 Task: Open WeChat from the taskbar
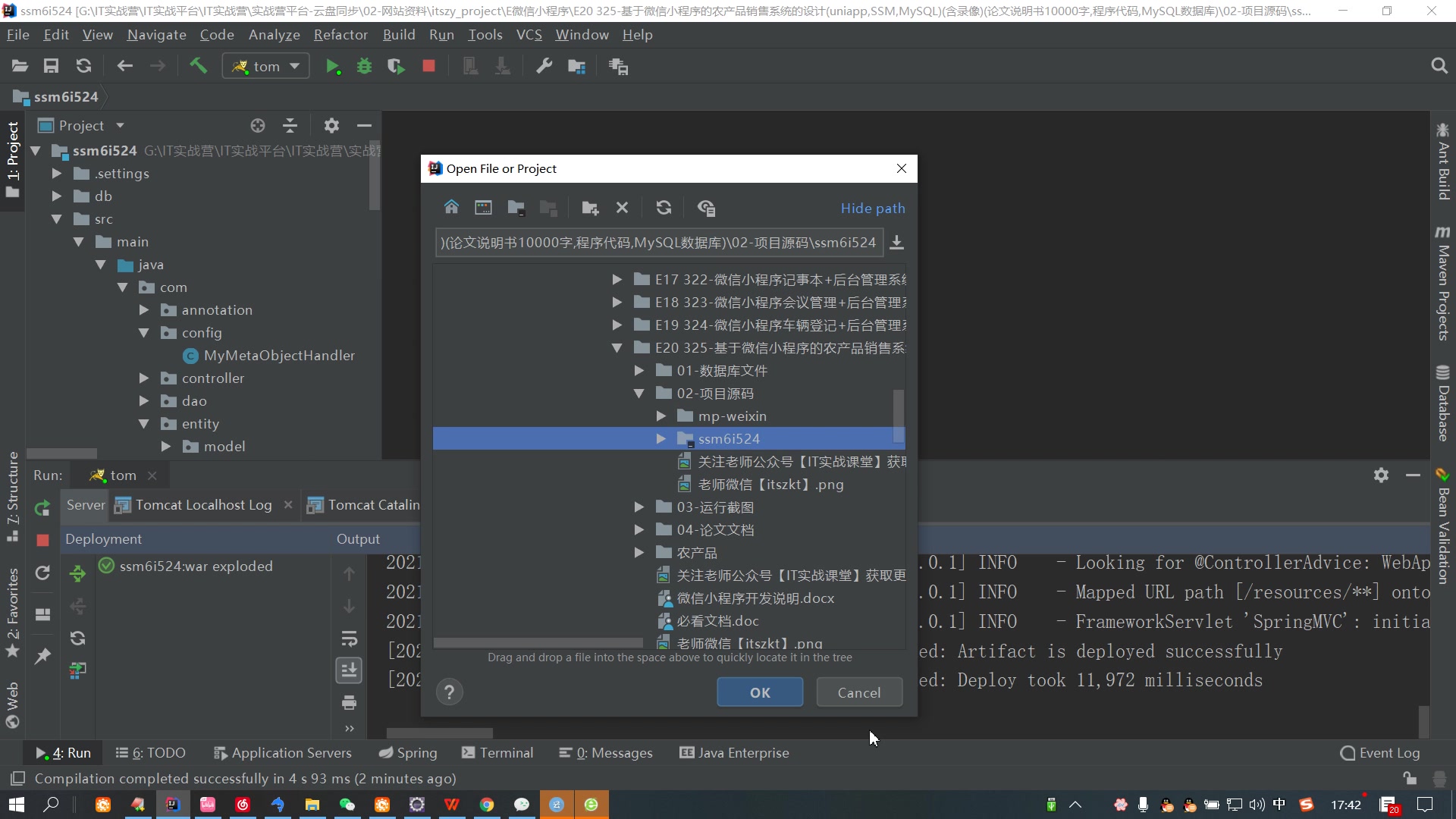click(347, 805)
